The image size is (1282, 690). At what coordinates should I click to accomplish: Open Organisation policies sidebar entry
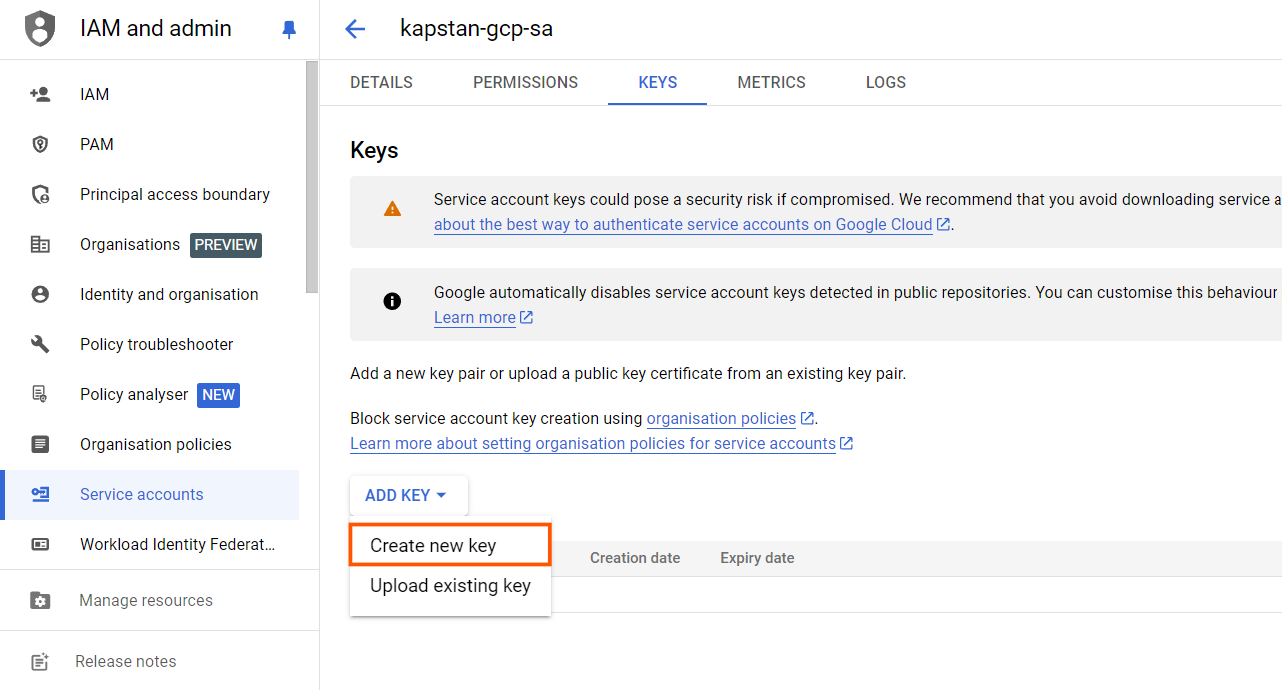(150, 444)
